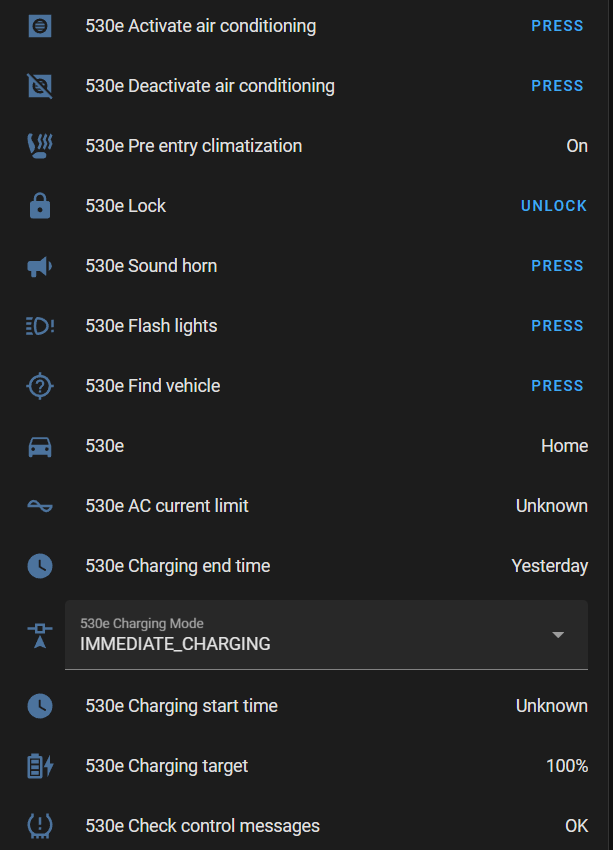Viewport: 613px width, 850px height.
Task: Expand the charging mode list via the arrow
Action: click(558, 635)
